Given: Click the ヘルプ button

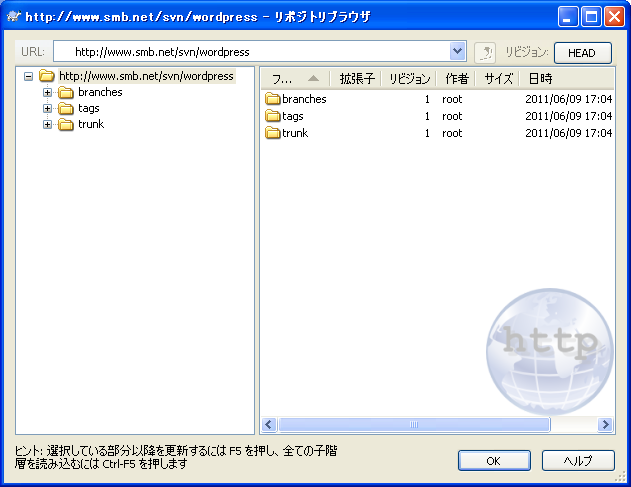Looking at the screenshot, I should pos(578,461).
